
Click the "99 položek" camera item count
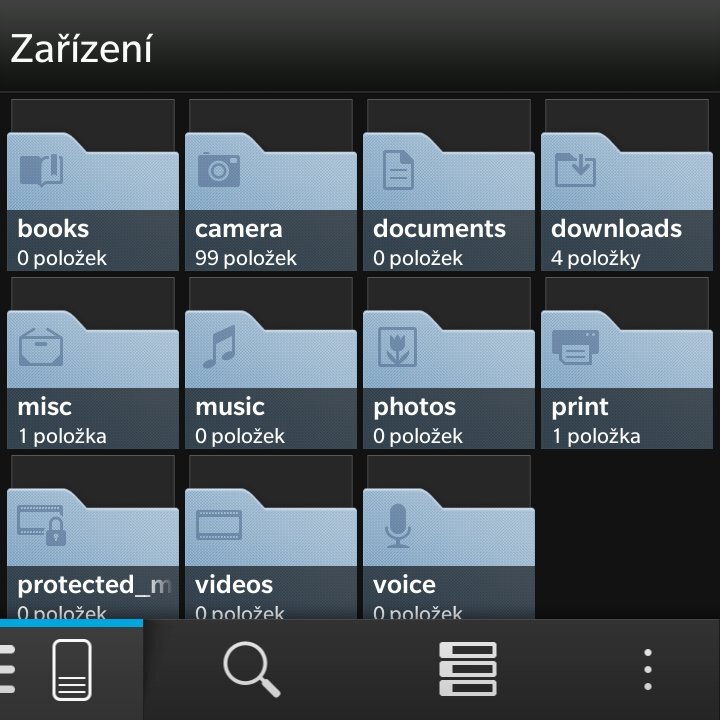[x=246, y=258]
